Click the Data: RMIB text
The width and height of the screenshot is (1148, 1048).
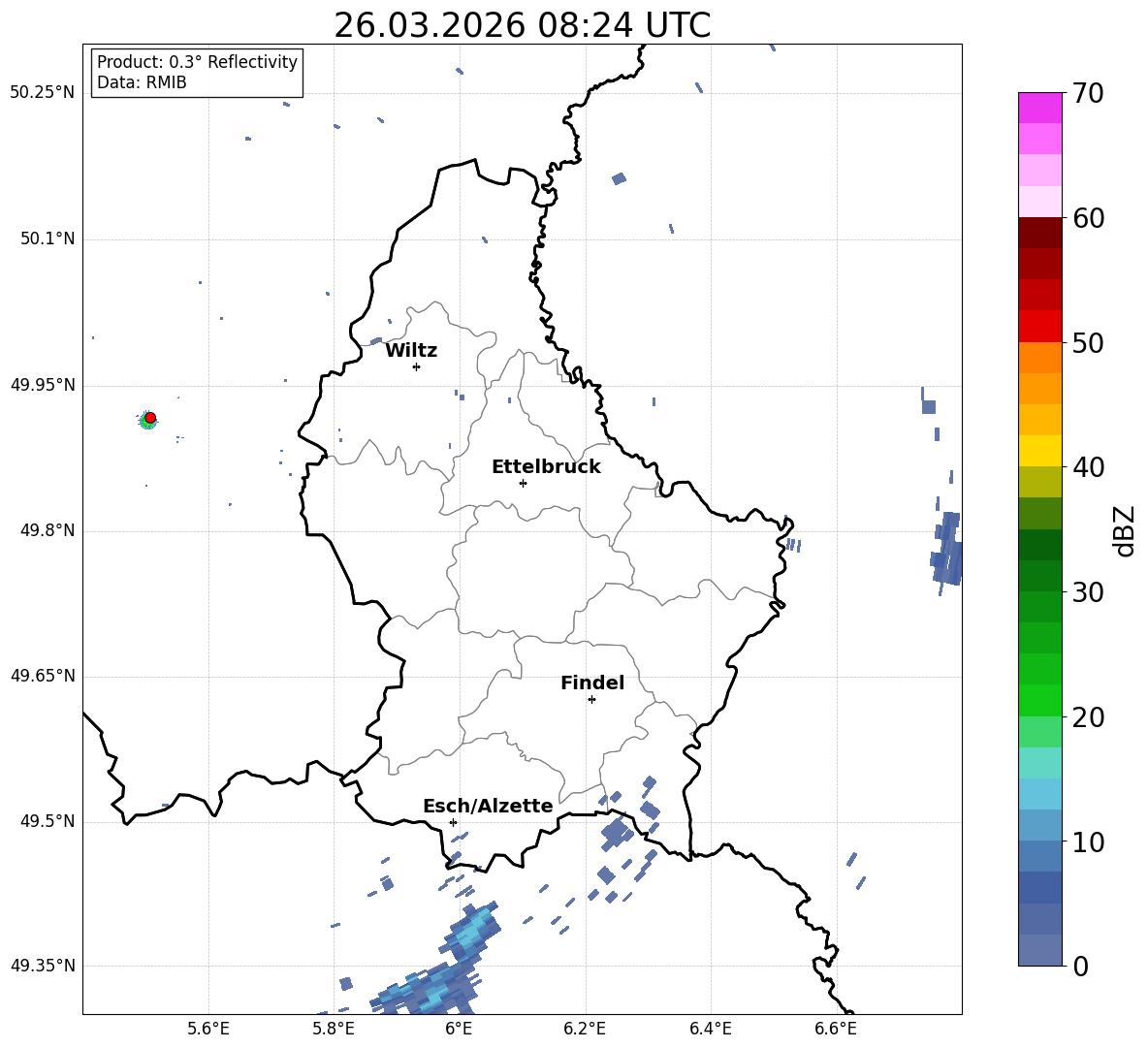pos(142,82)
